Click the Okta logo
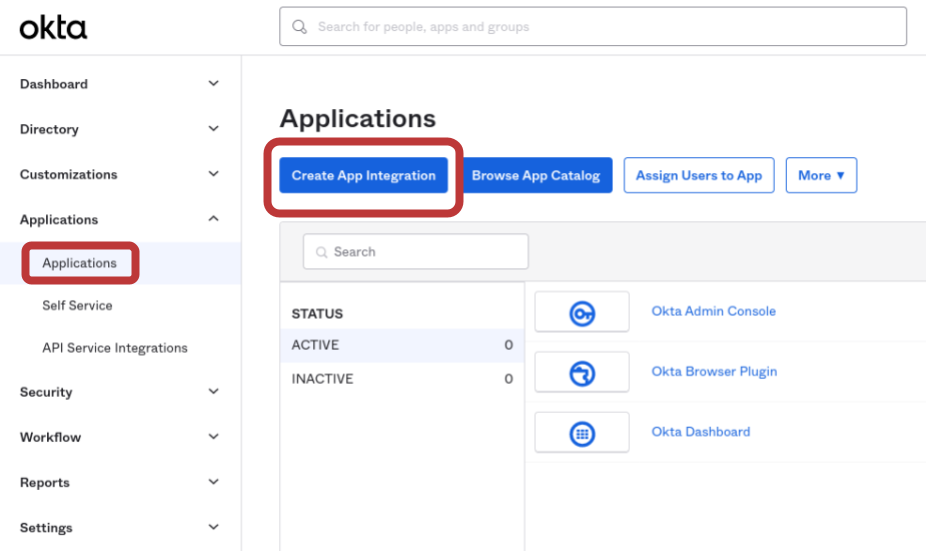The image size is (926, 551). click(x=53, y=27)
